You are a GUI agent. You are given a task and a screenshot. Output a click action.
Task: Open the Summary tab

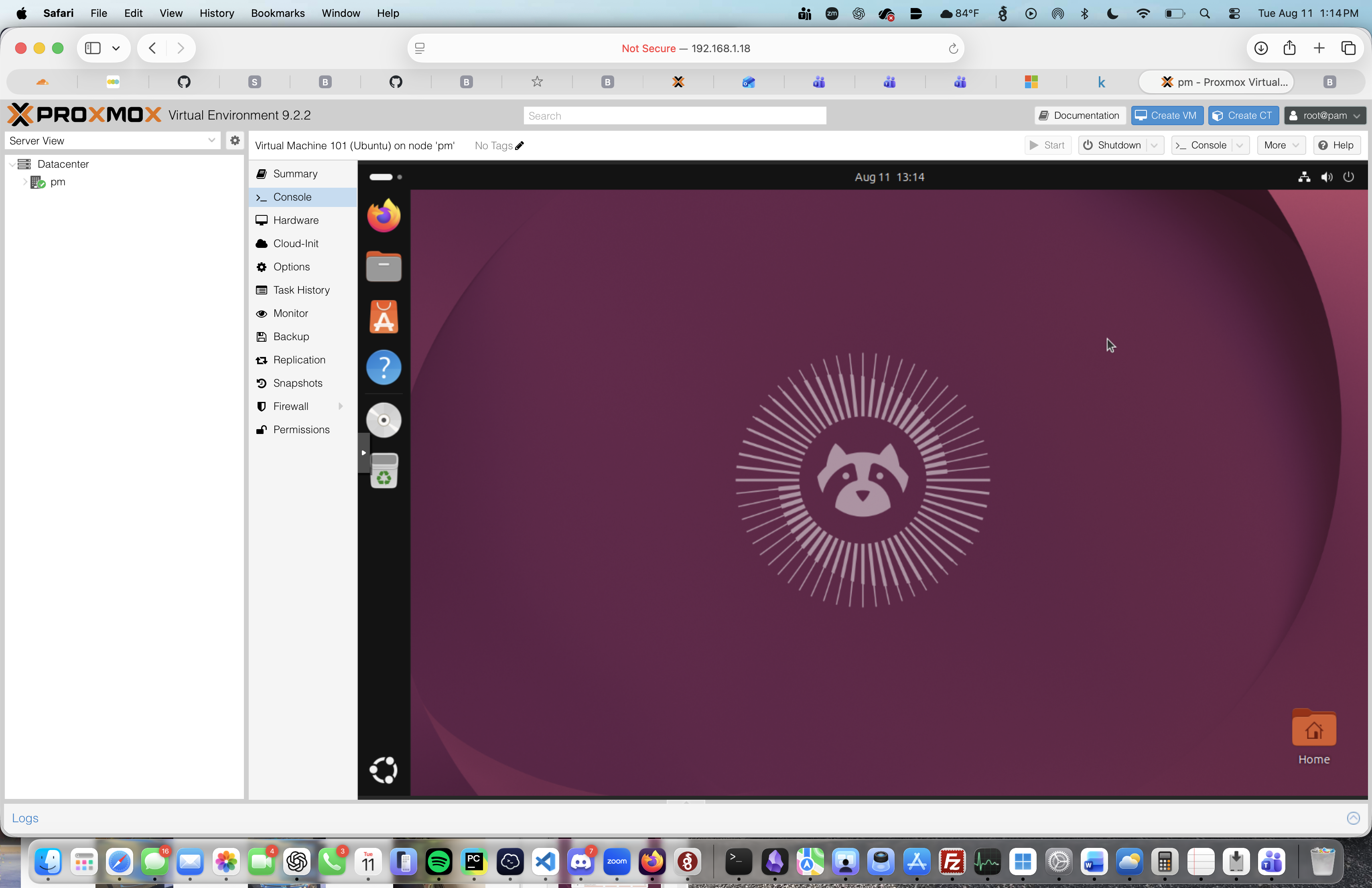point(302,173)
